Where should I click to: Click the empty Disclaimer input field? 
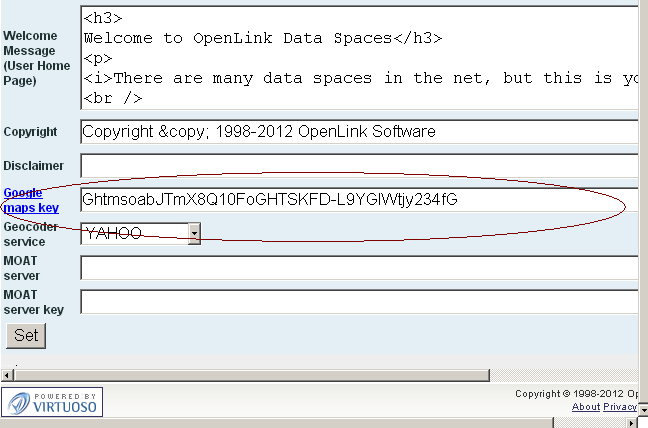359,166
